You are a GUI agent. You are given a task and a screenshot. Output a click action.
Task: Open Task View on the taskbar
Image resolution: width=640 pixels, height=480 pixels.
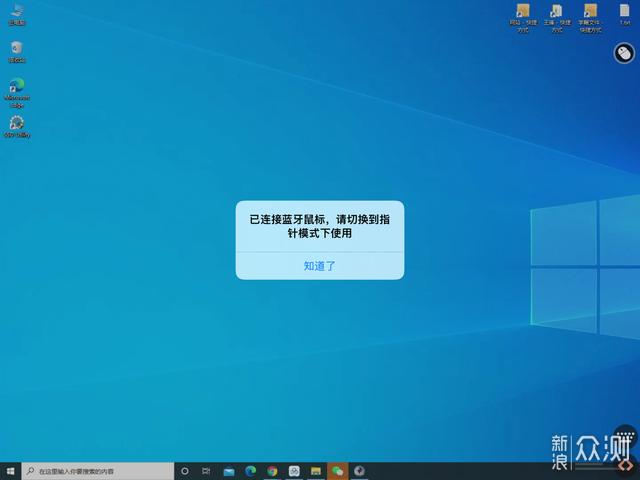pyautogui.click(x=206, y=471)
